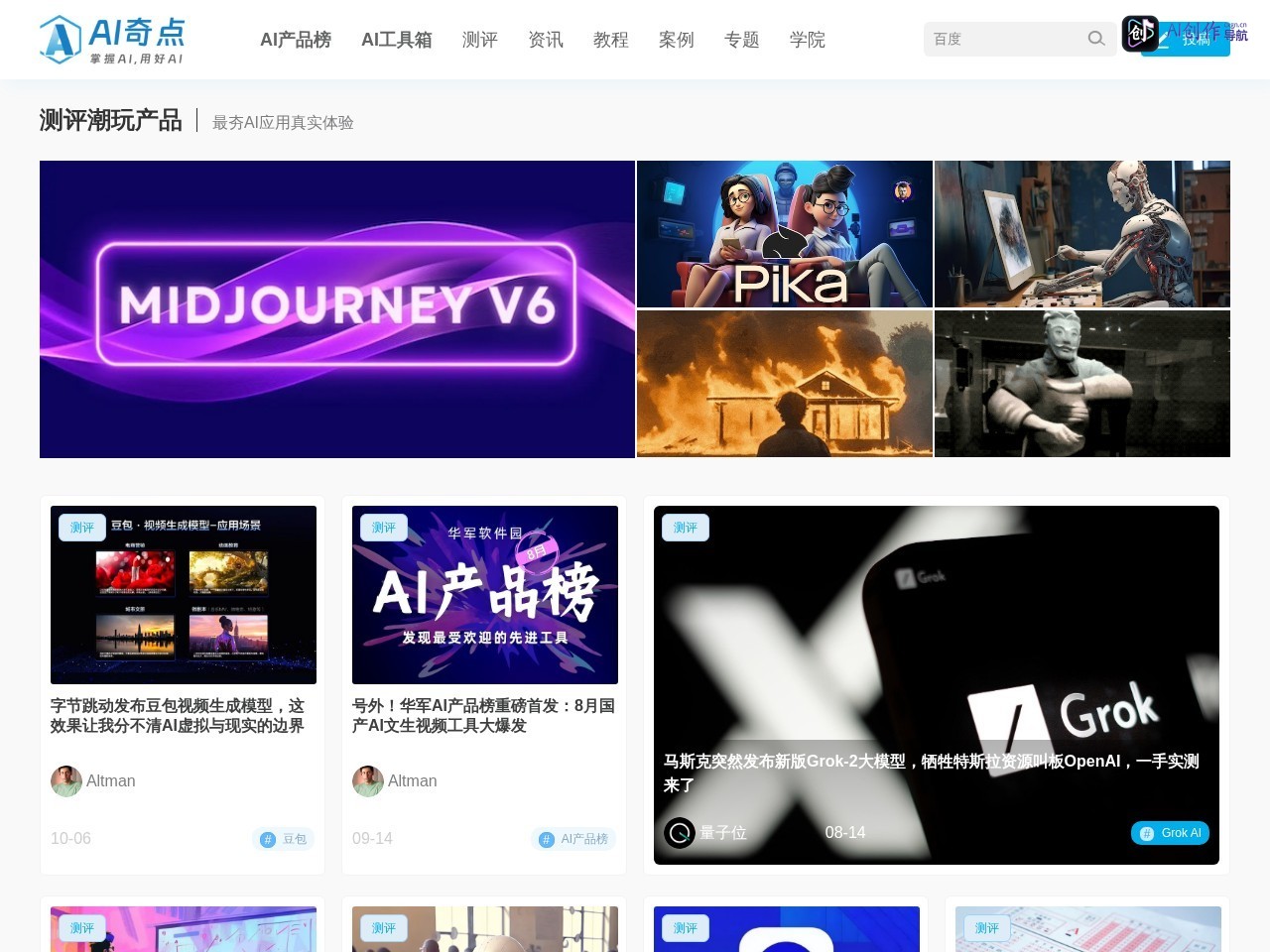Click the Grok AI tag label
The image size is (1270, 952).
click(1181, 834)
